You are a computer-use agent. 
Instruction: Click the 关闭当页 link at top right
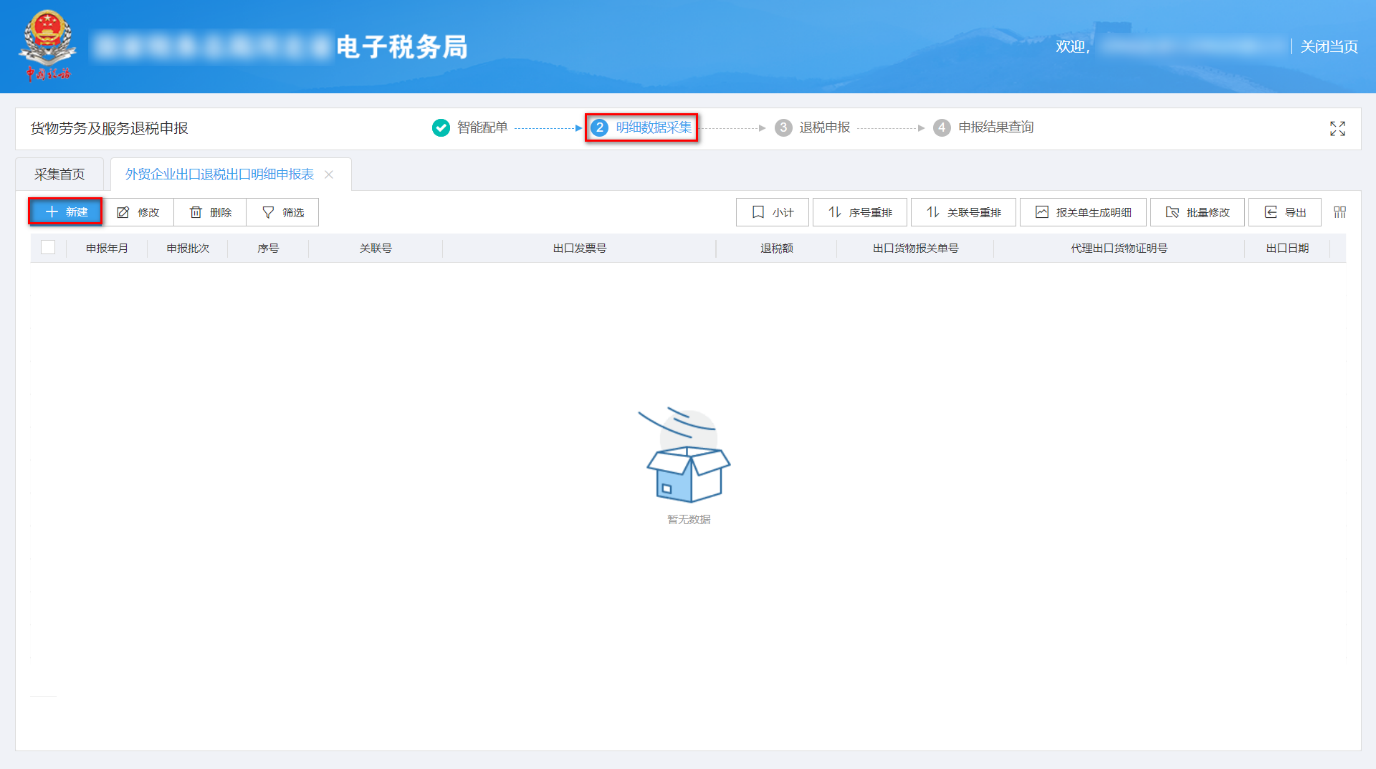[1329, 46]
